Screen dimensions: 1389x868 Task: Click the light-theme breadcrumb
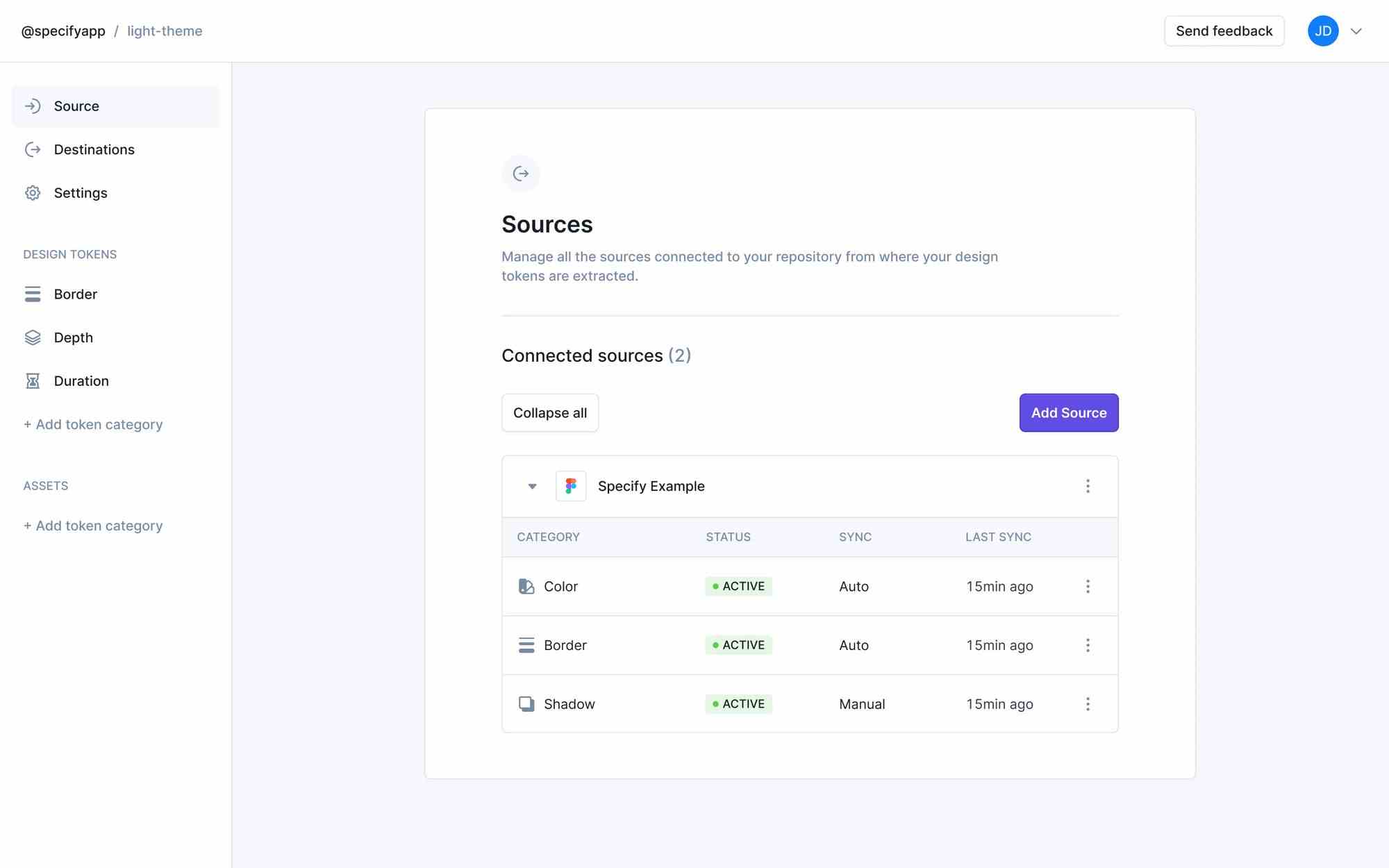165,31
